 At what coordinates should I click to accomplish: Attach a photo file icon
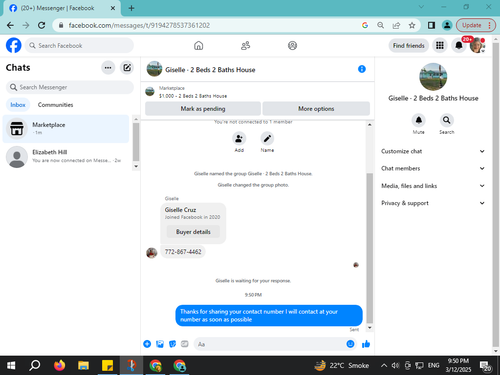point(160,344)
